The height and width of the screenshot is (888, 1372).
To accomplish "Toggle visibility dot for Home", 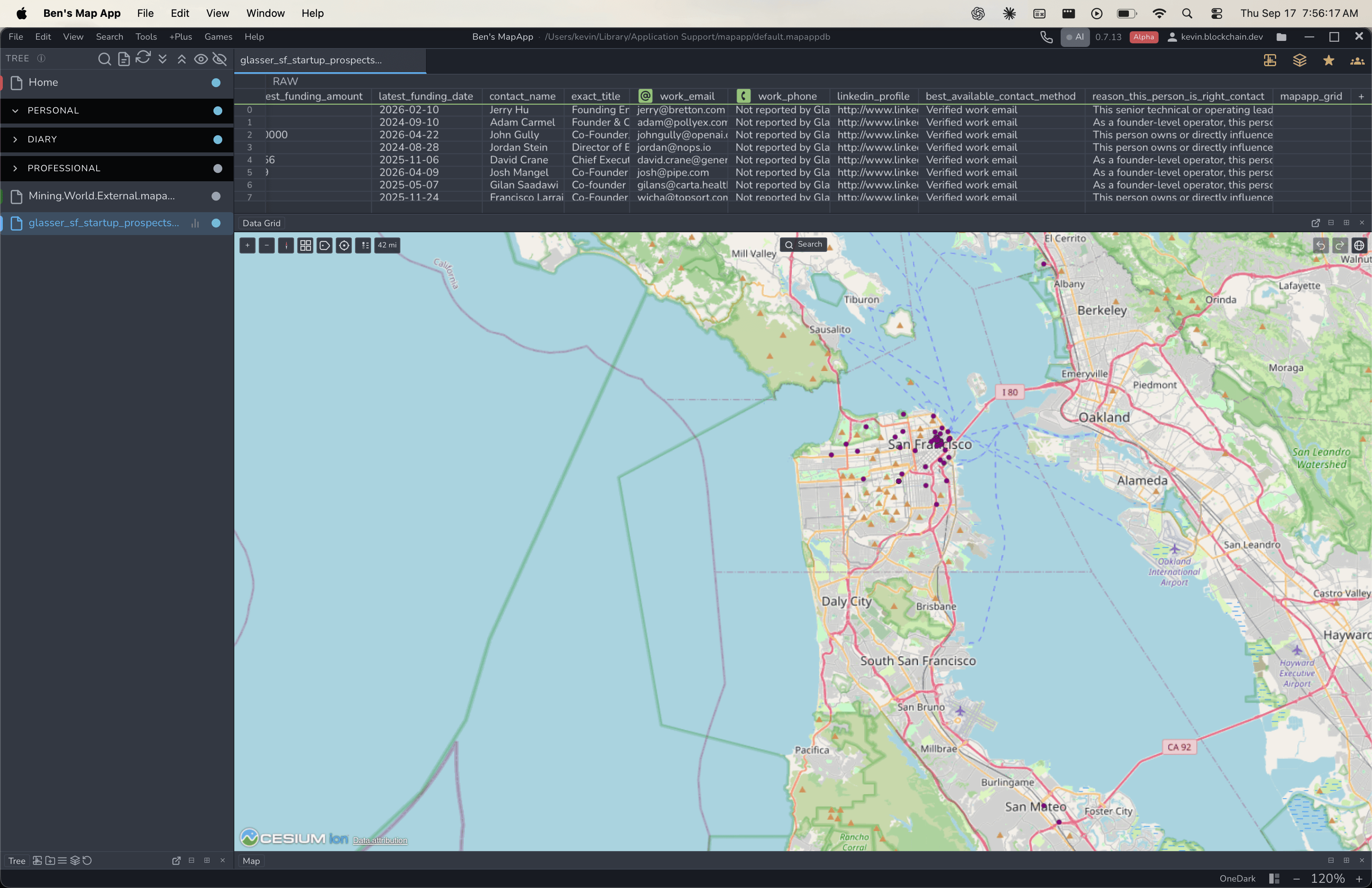I will 216,82.
